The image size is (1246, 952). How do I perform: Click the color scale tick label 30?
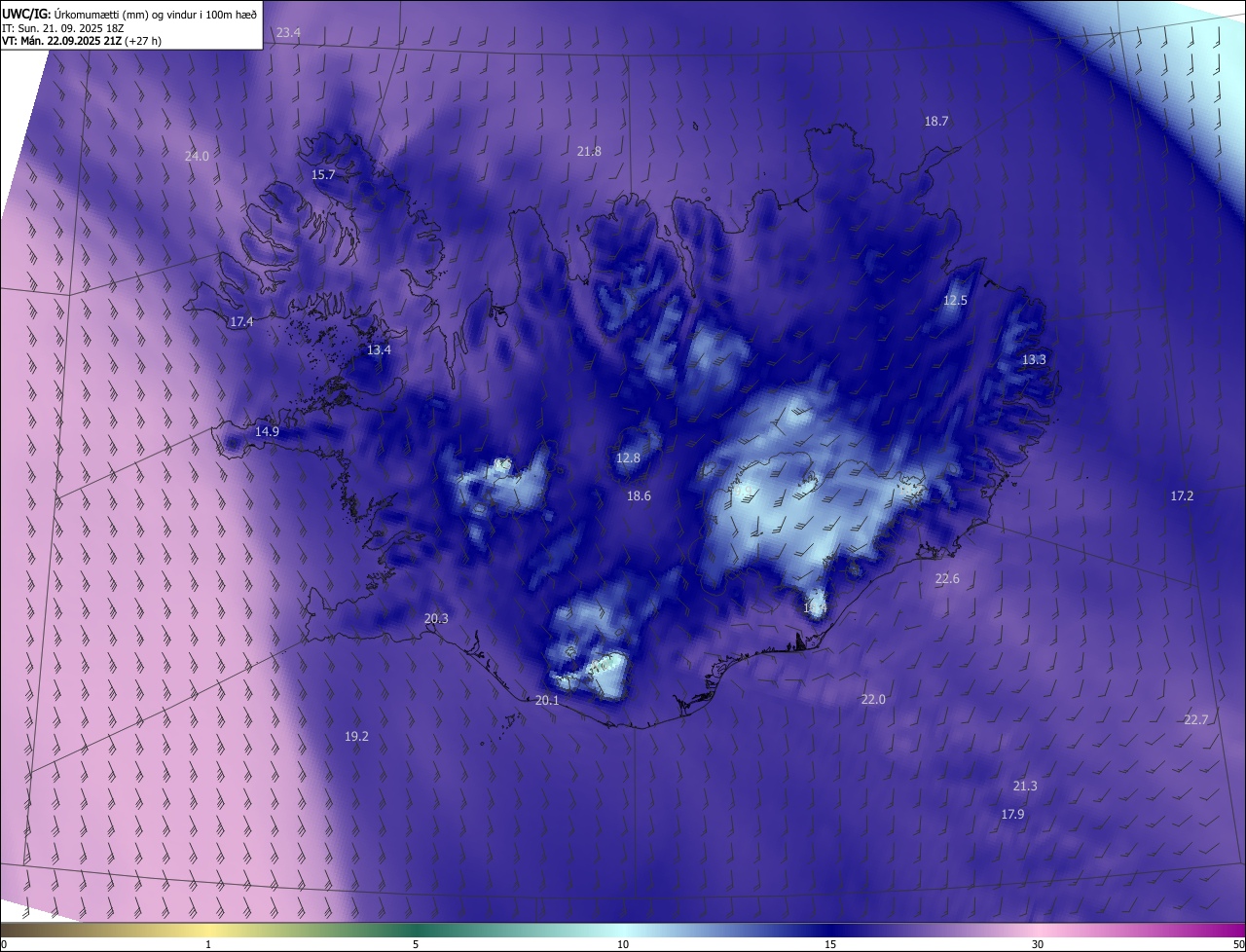1038,945
